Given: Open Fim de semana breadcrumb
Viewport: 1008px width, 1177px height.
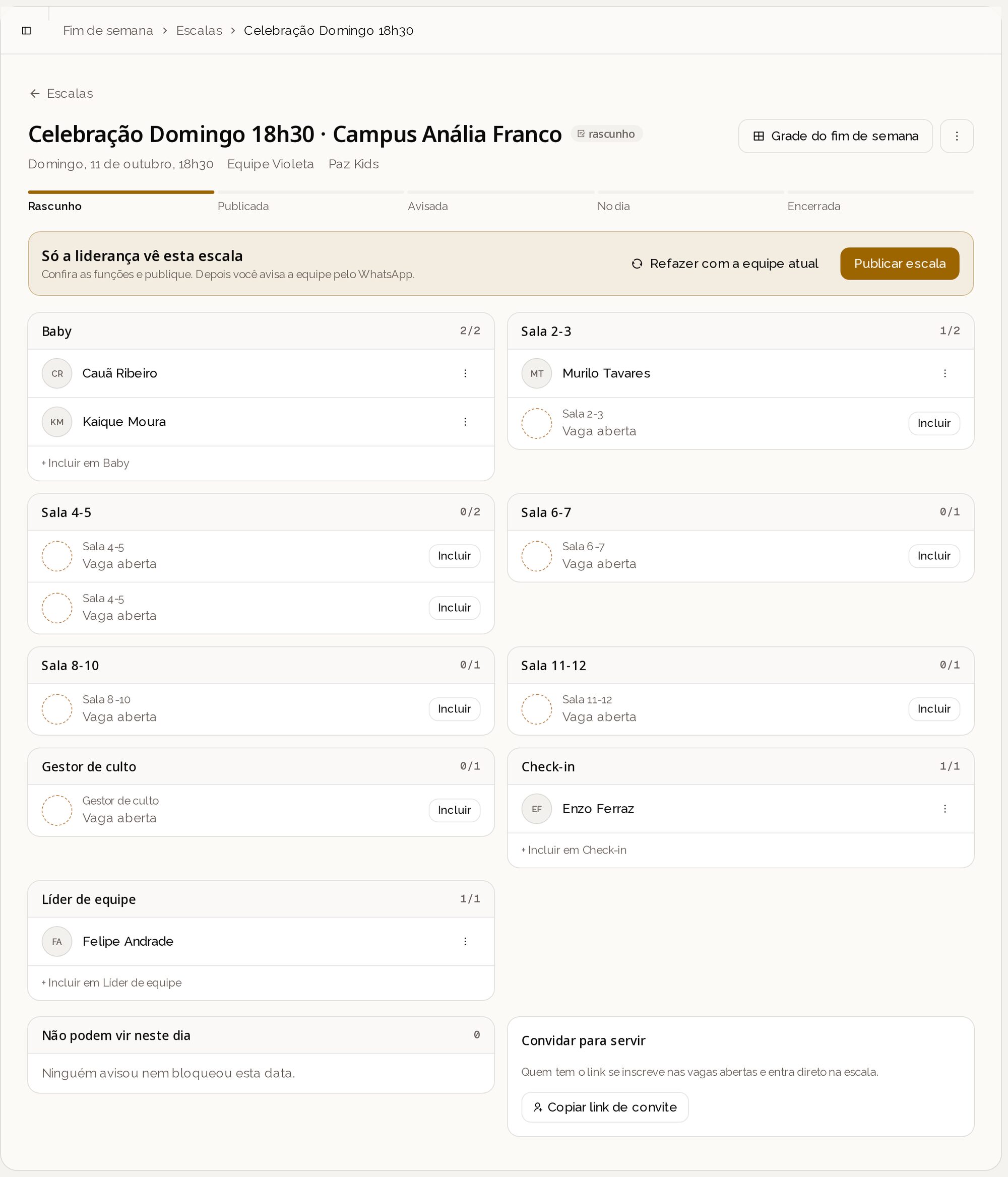Looking at the screenshot, I should (x=108, y=31).
